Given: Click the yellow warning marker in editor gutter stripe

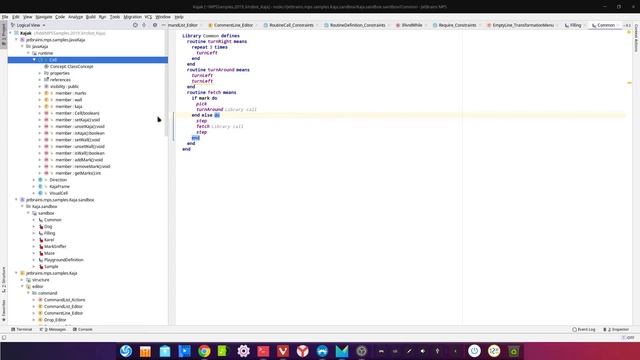Looking at the screenshot, I should click(x=629, y=83).
